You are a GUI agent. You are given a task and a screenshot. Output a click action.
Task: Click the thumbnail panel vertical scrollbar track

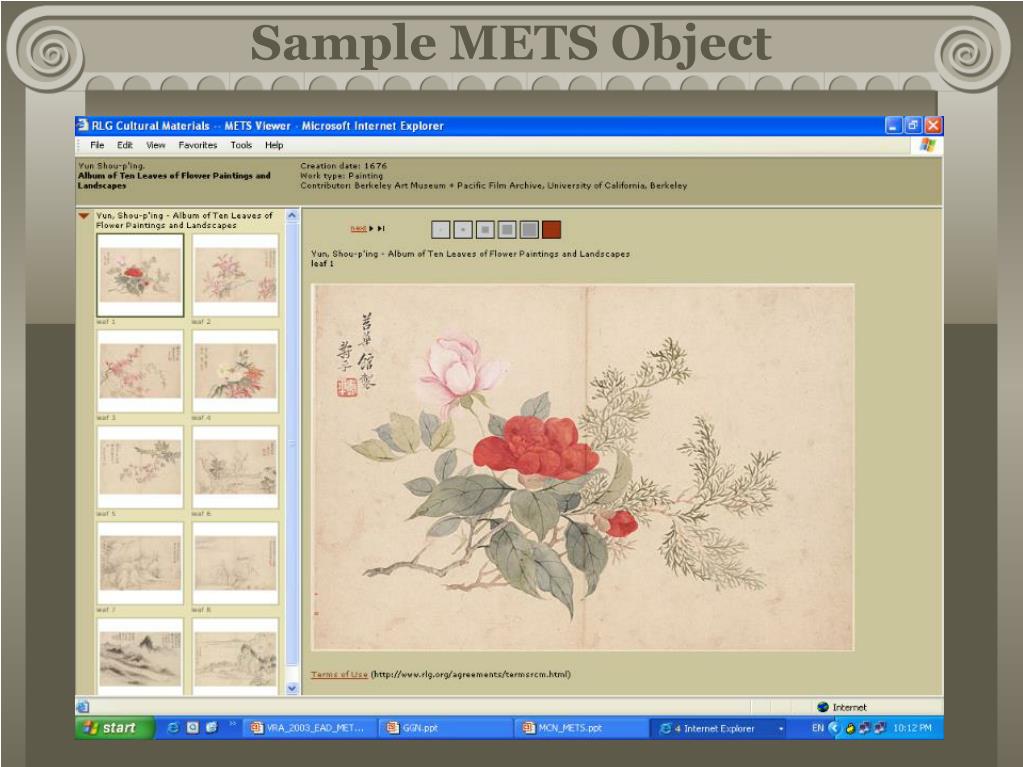[x=292, y=451]
